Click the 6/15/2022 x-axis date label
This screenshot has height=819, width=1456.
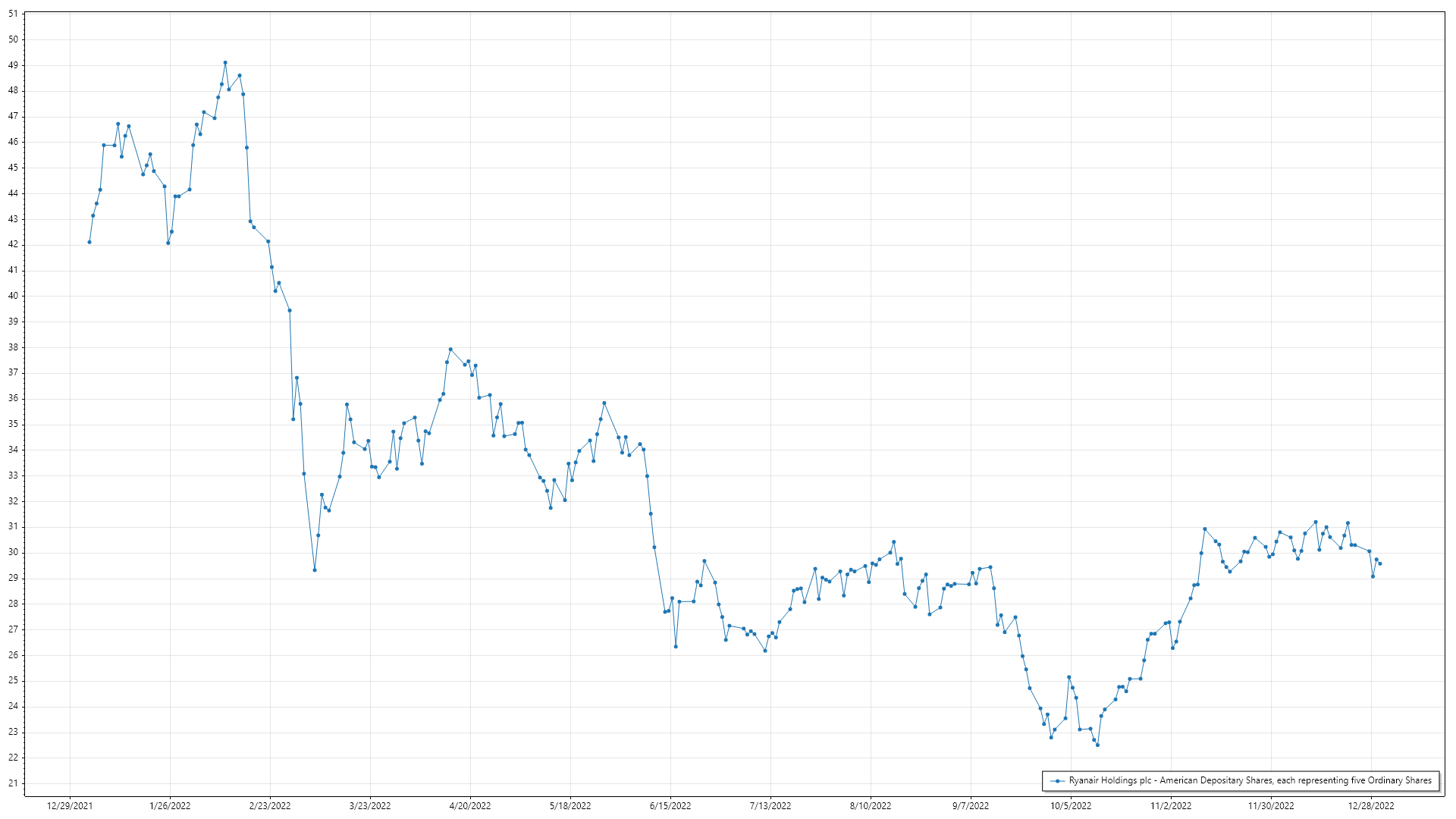(670, 805)
